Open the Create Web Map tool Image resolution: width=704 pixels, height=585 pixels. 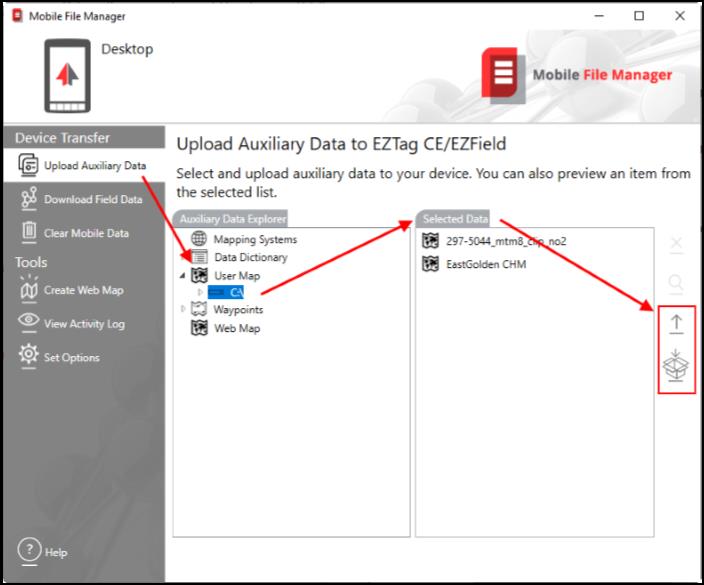84,290
